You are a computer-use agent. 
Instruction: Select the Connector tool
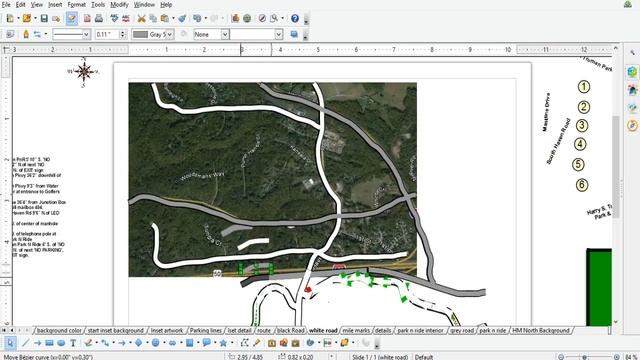(x=105, y=343)
